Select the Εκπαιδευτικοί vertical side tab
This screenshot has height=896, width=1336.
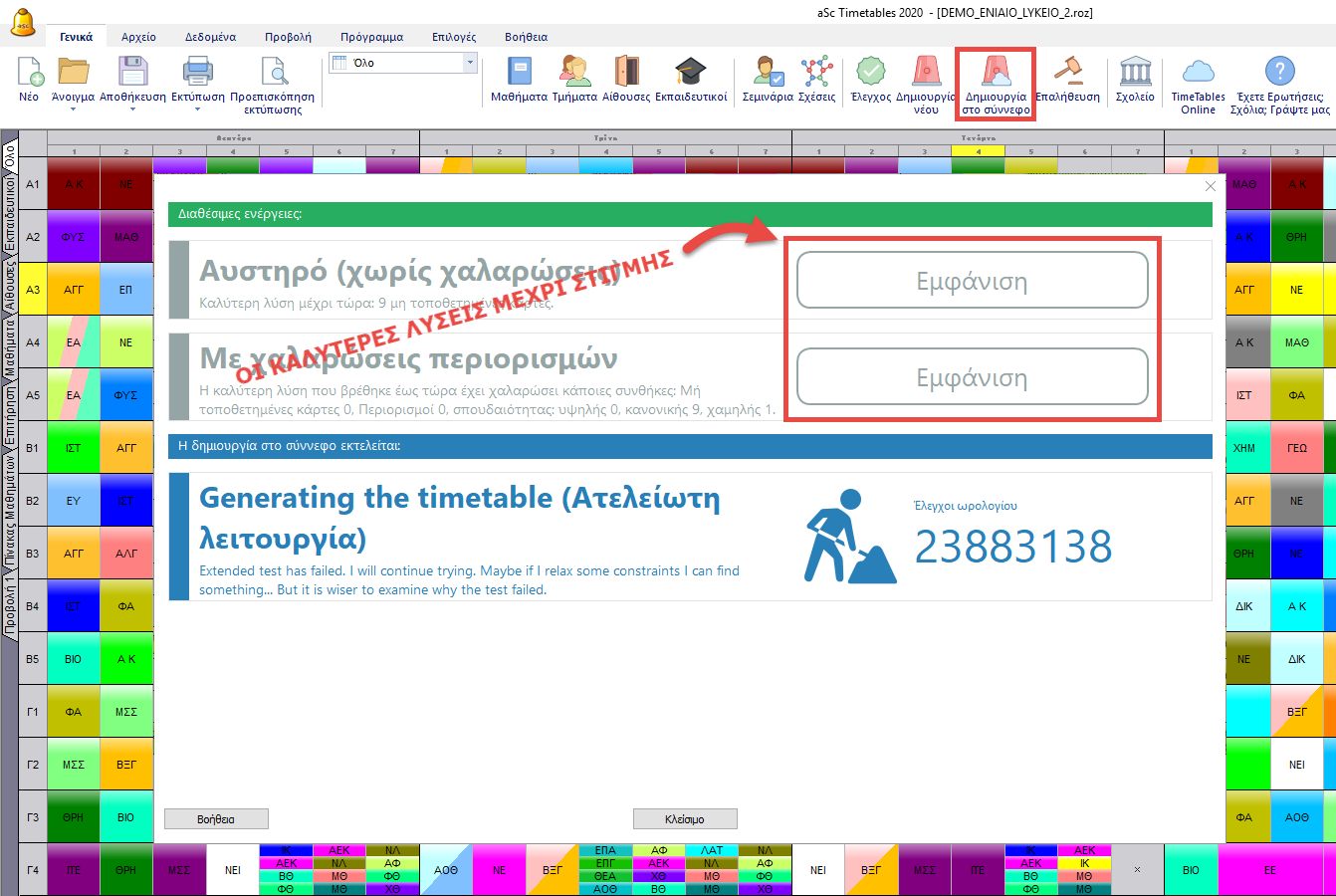coord(10,214)
